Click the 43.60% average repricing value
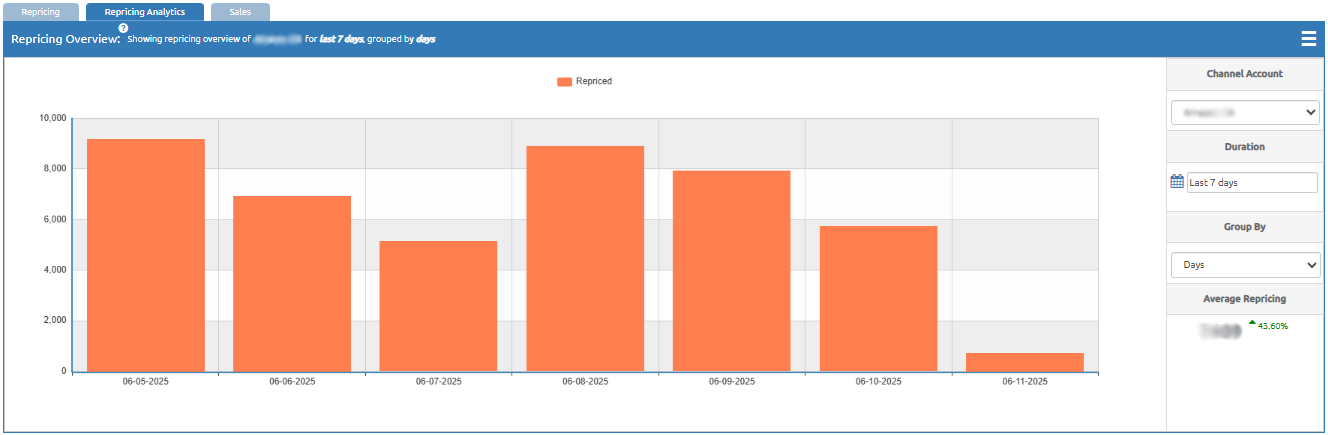1328x435 pixels. click(x=1273, y=326)
